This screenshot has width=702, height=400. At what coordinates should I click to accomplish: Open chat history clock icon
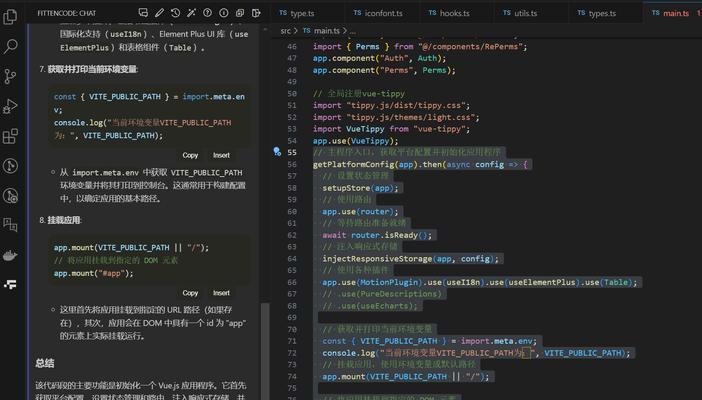176,13
